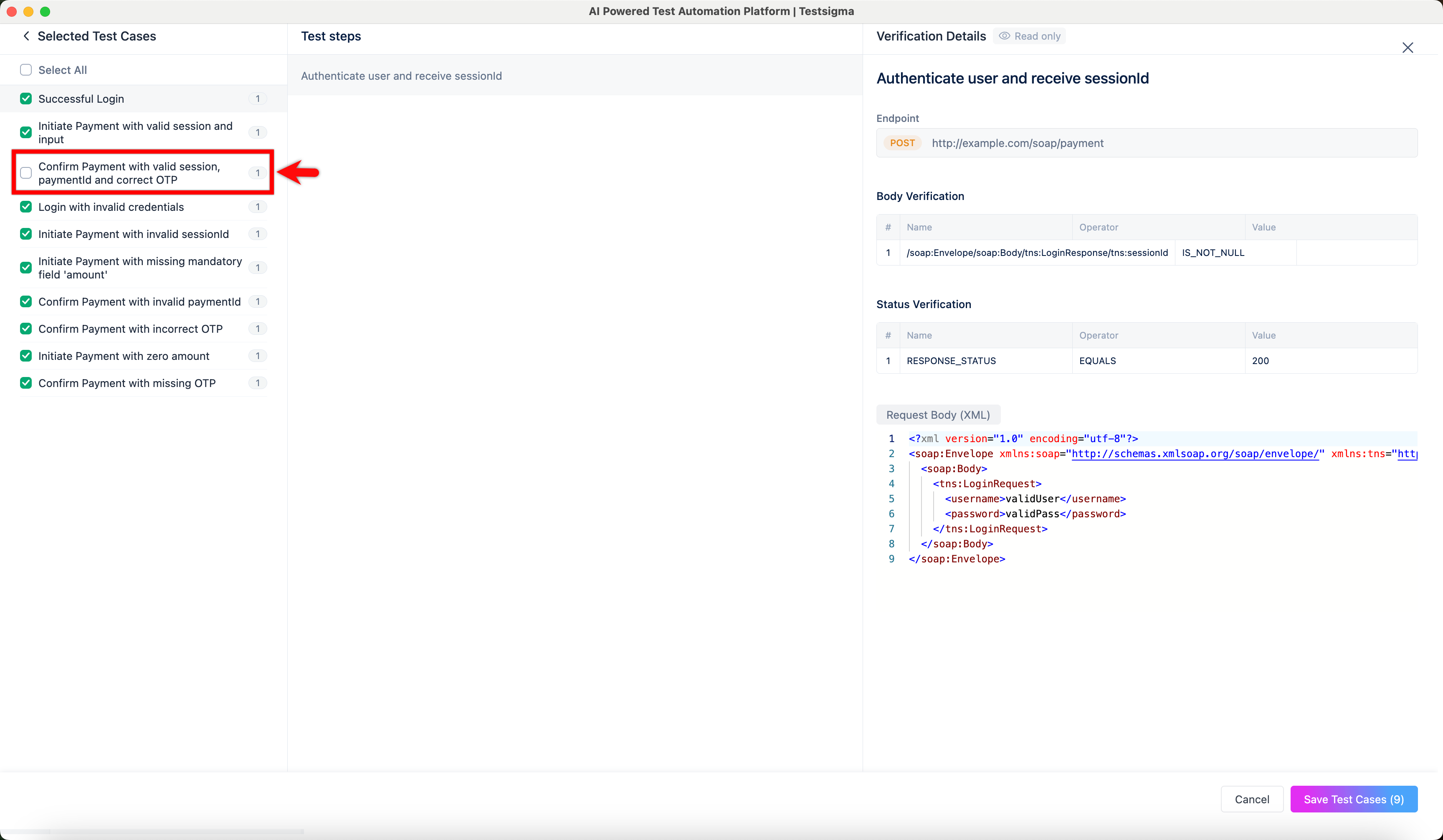Click the Cancel button
This screenshot has height=840, width=1443.
click(1251, 800)
